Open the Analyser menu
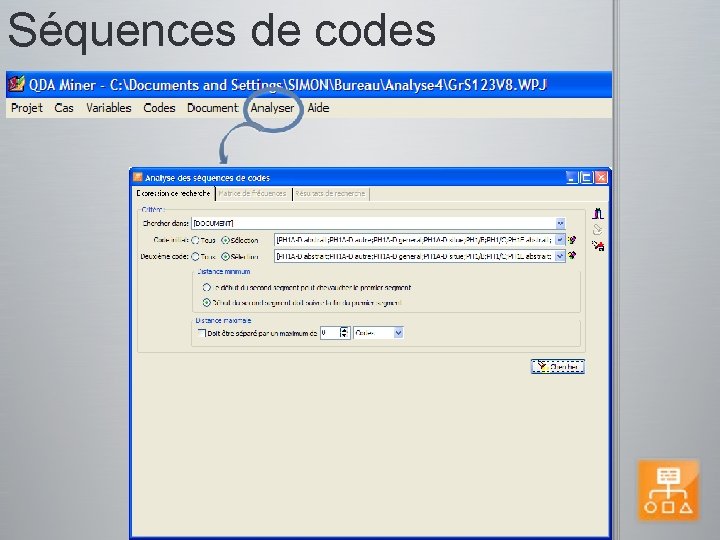The width and height of the screenshot is (720, 540). click(x=272, y=108)
